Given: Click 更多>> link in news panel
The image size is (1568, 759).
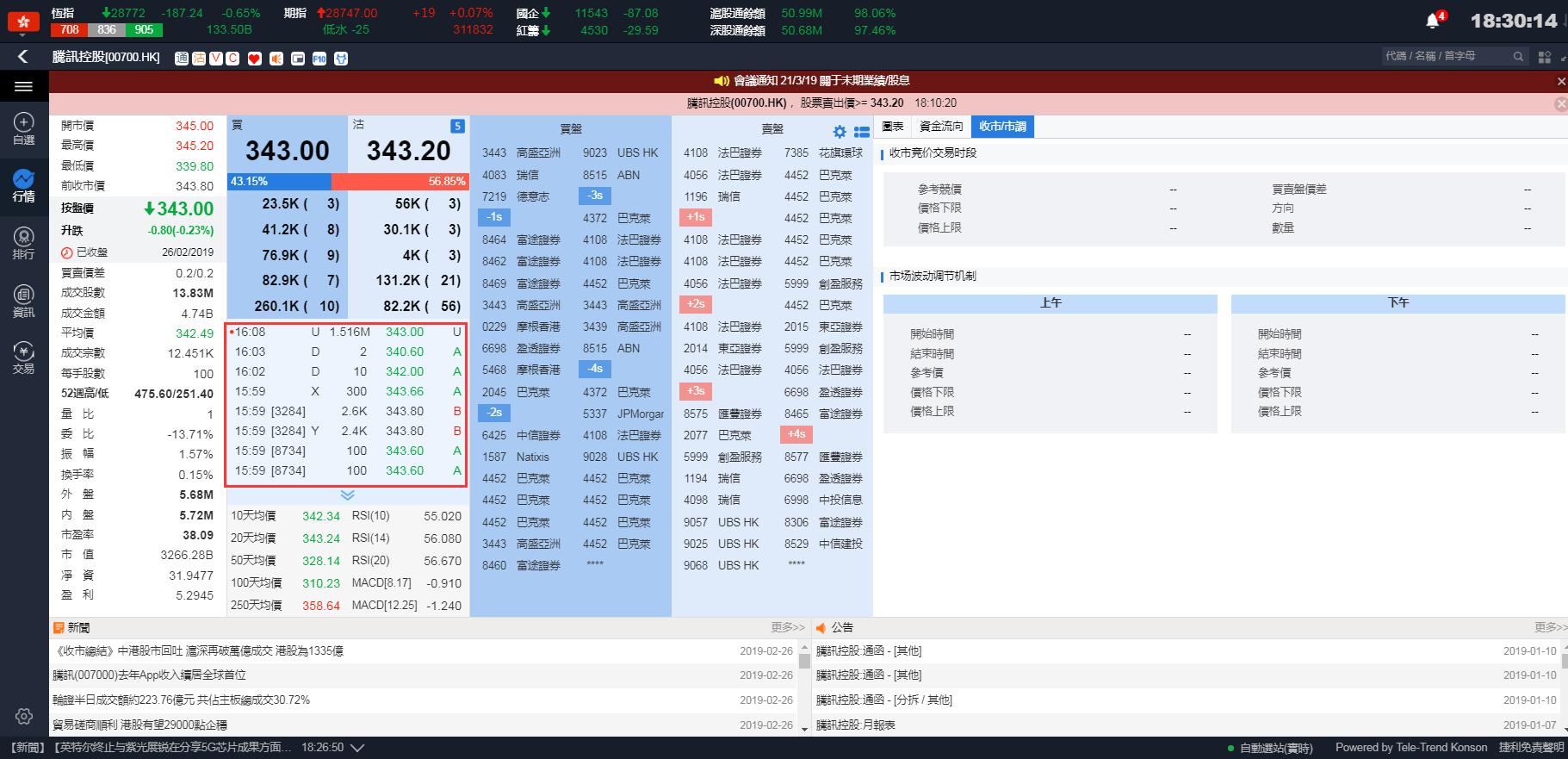Looking at the screenshot, I should tap(787, 627).
